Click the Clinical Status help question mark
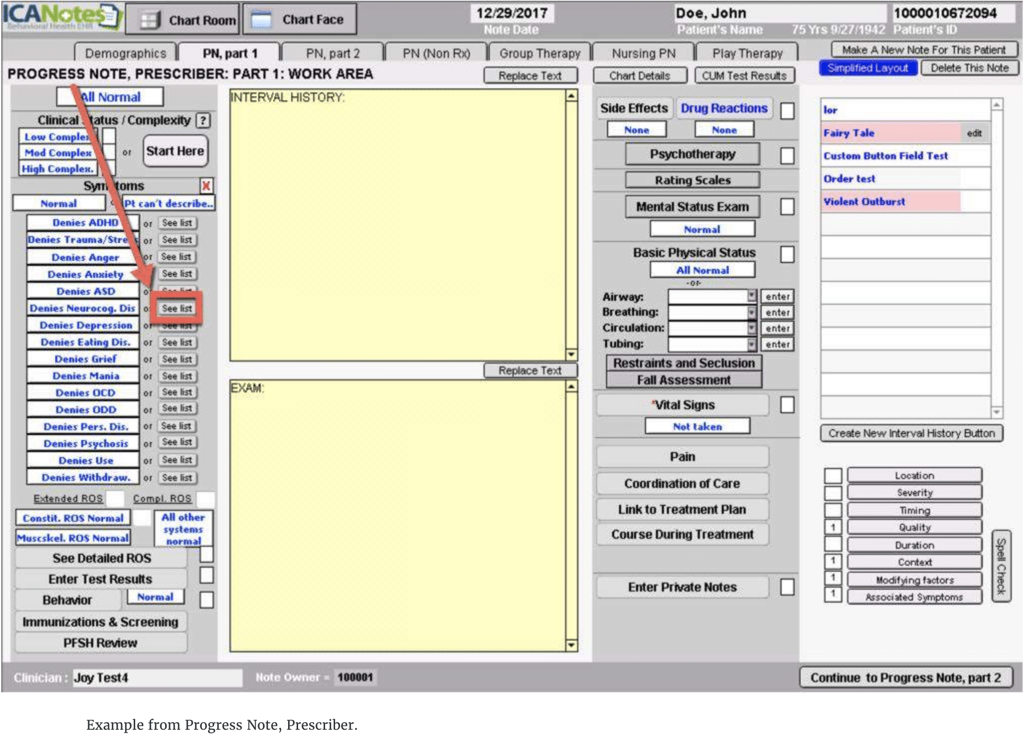This screenshot has width=1027, height=739. point(203,120)
